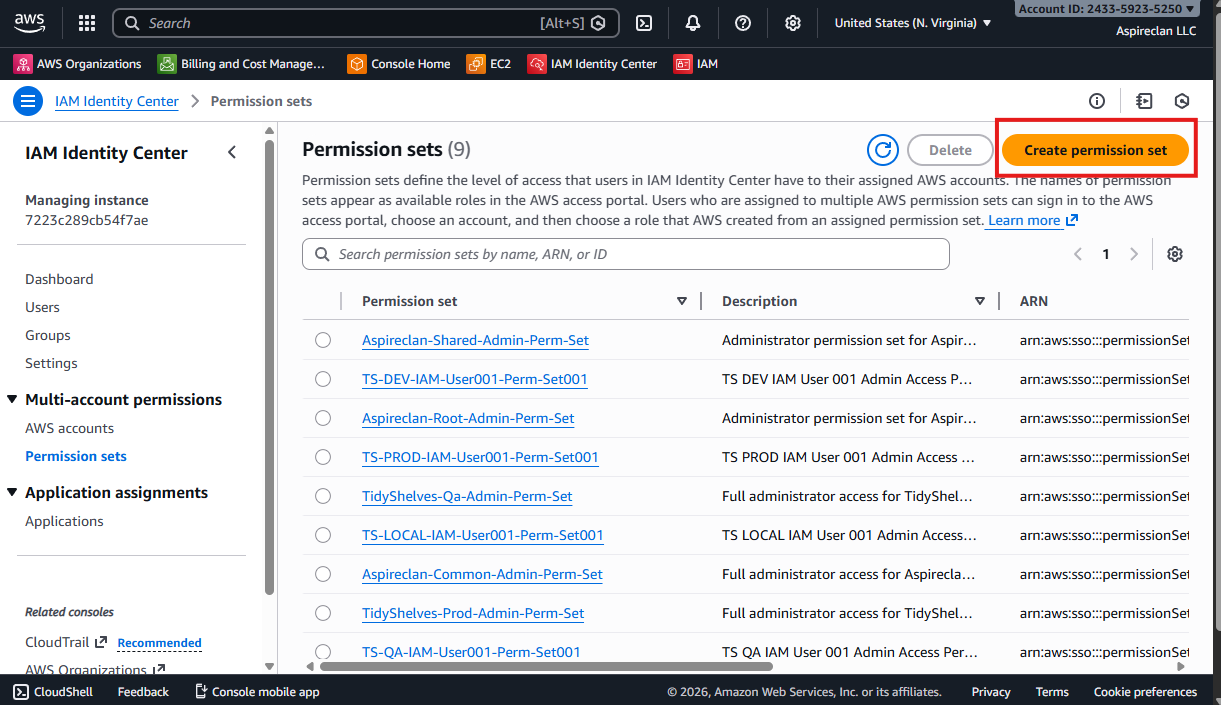The image size is (1221, 705).
Task: Select radio for Aspireclan-Root-Admin-Perm-Set
Action: click(x=323, y=418)
